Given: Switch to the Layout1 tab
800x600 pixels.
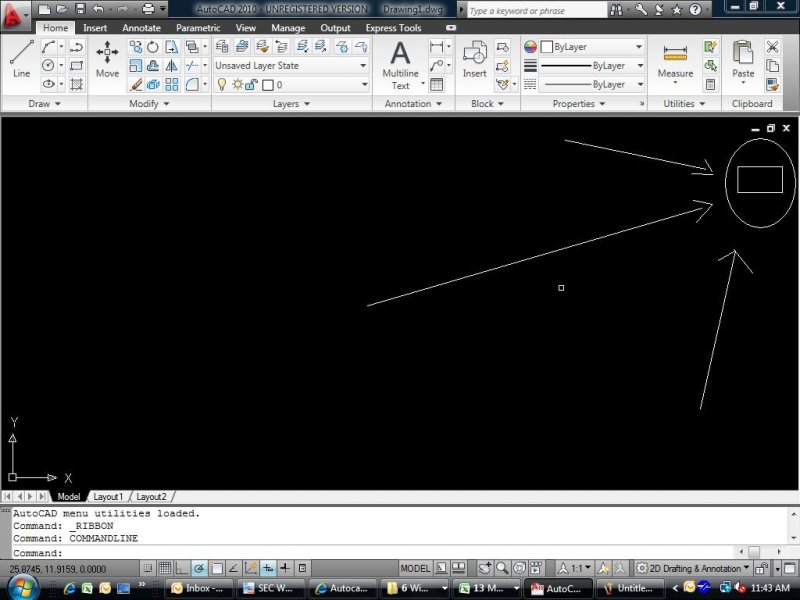Looking at the screenshot, I should click(x=108, y=496).
